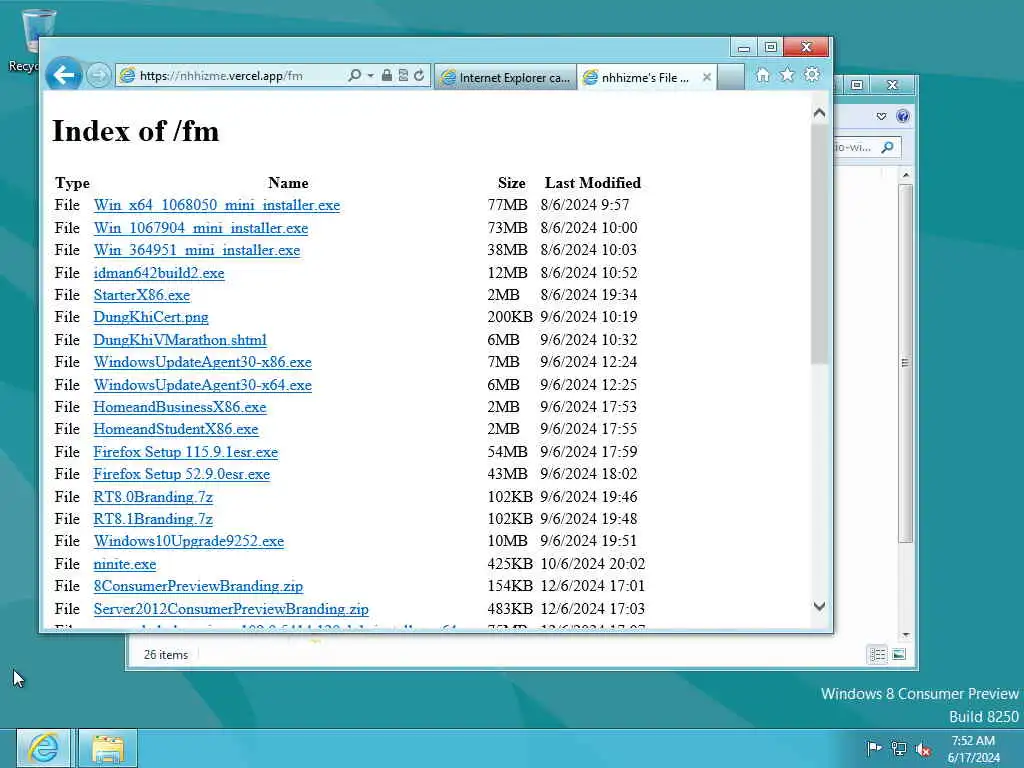Click the Explorer window scroll up arrow

click(906, 175)
